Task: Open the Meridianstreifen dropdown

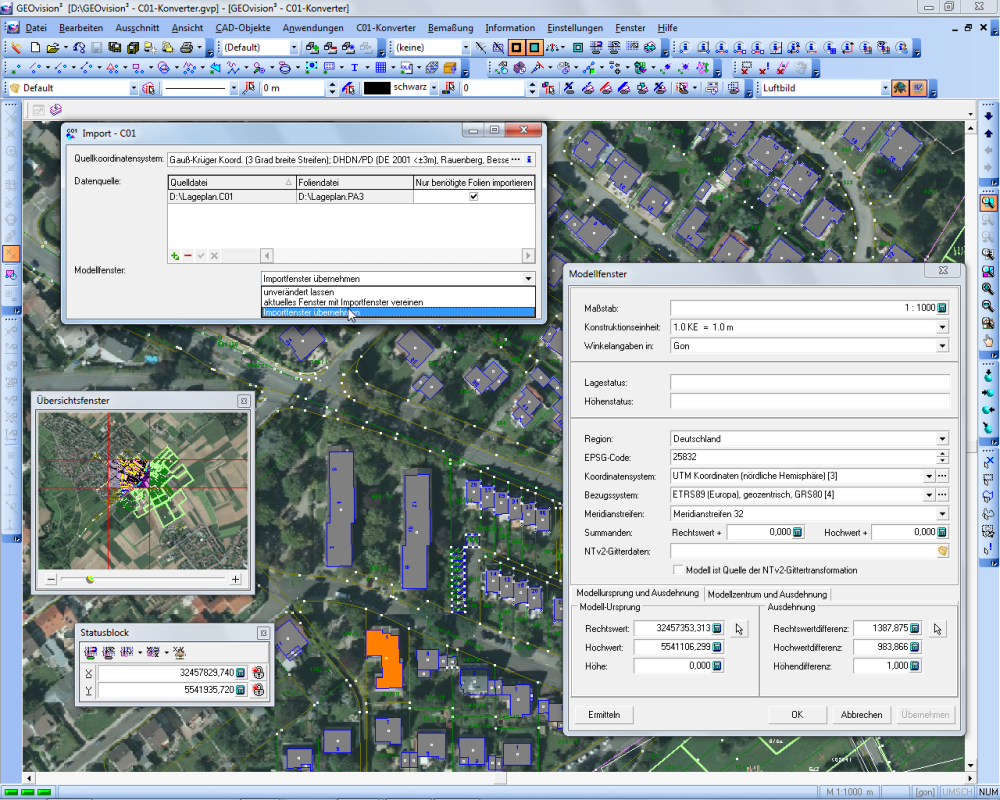Action: [x=942, y=514]
